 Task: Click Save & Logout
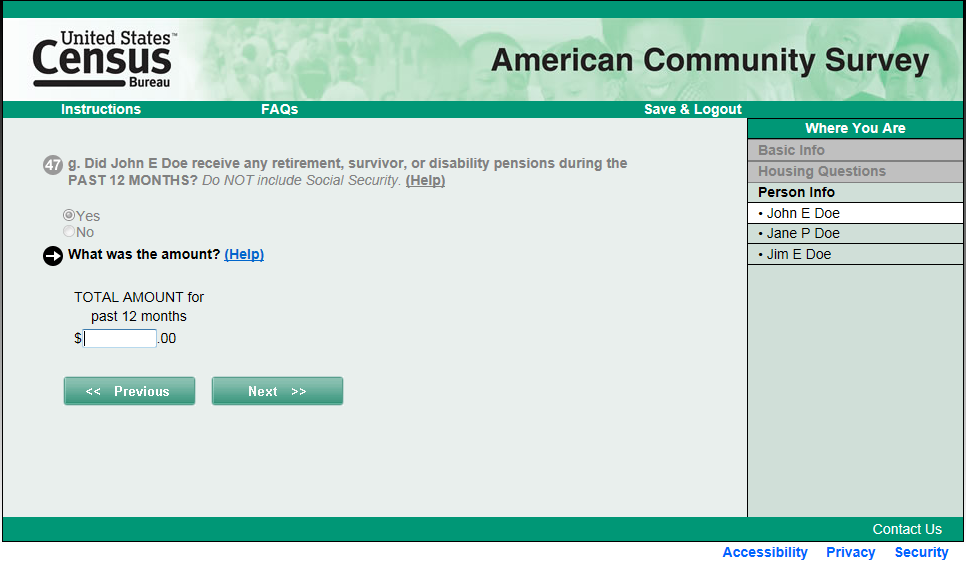pos(693,109)
